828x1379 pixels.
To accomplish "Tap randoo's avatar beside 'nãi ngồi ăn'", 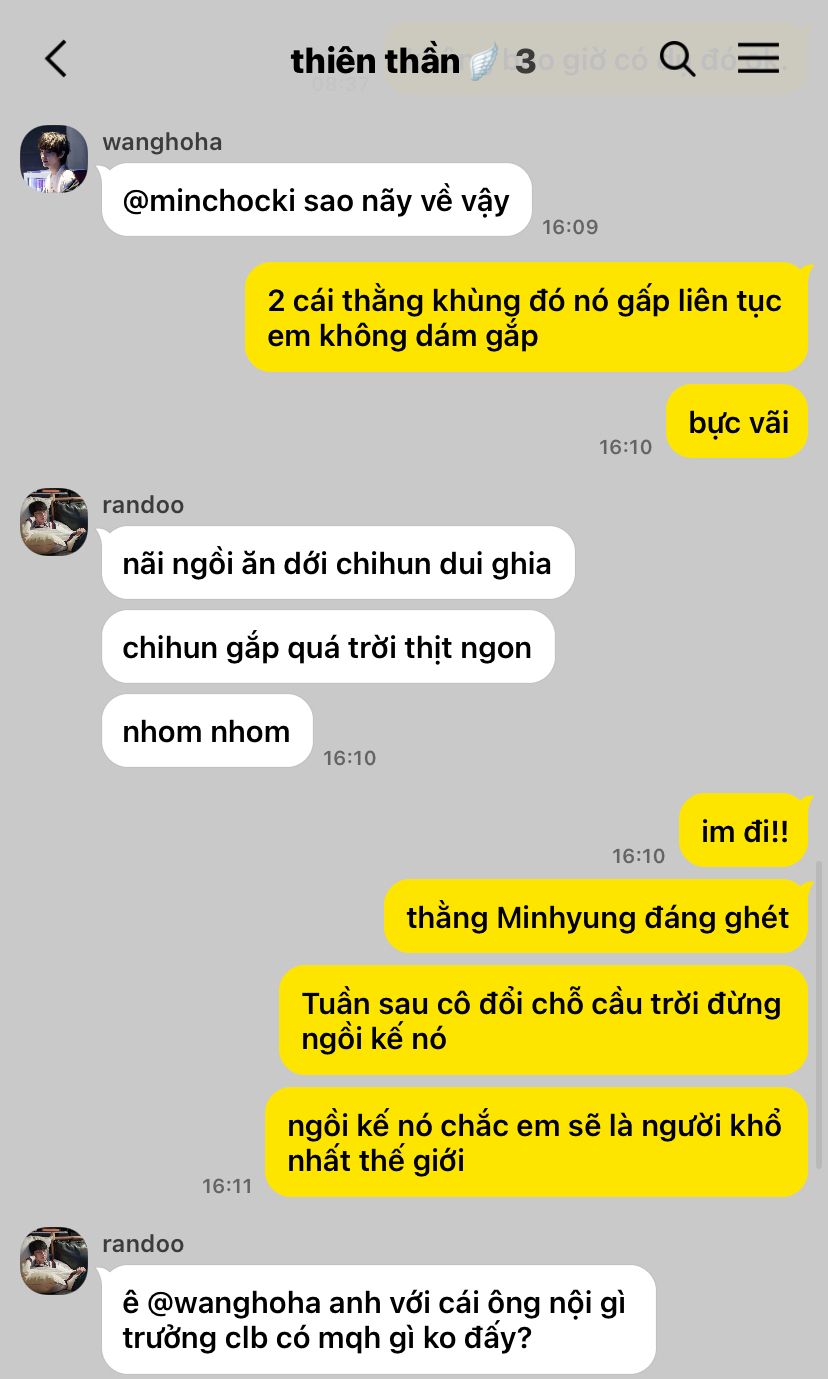I will [x=54, y=522].
